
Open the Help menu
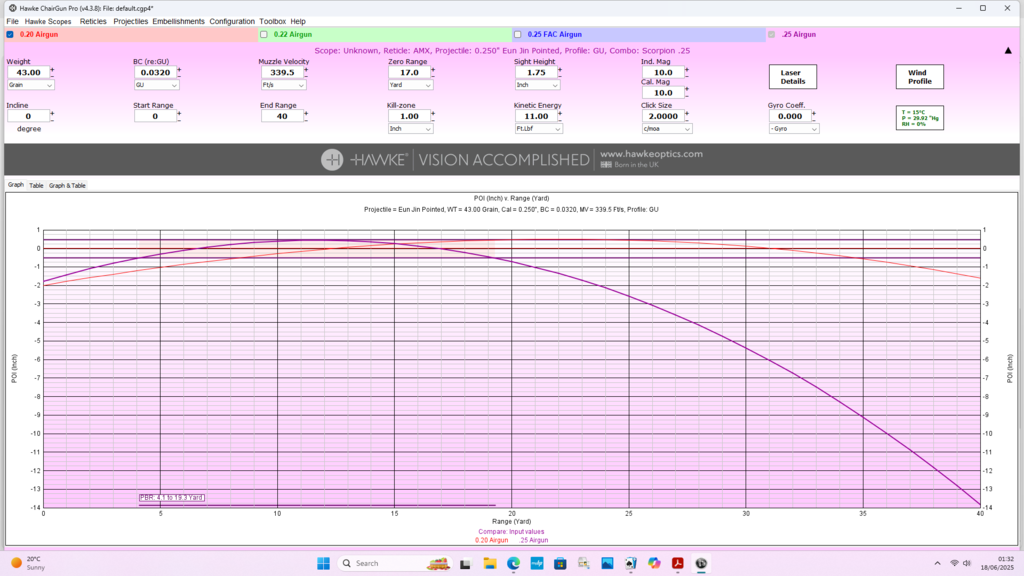point(298,22)
